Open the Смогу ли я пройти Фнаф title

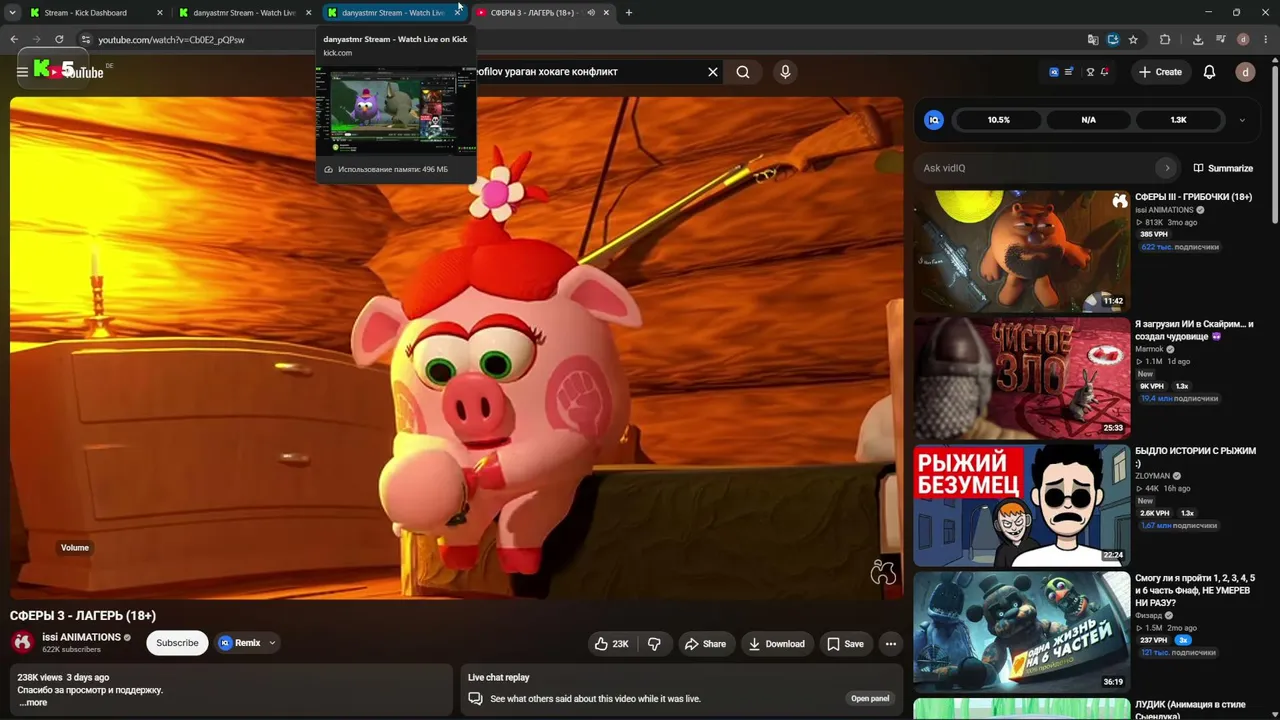[x=1195, y=591]
